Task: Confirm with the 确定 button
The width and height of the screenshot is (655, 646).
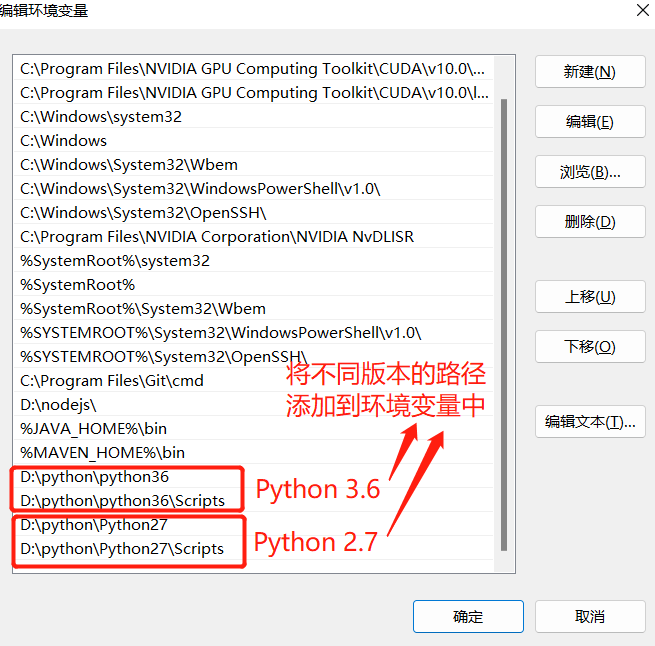Action: tap(468, 616)
